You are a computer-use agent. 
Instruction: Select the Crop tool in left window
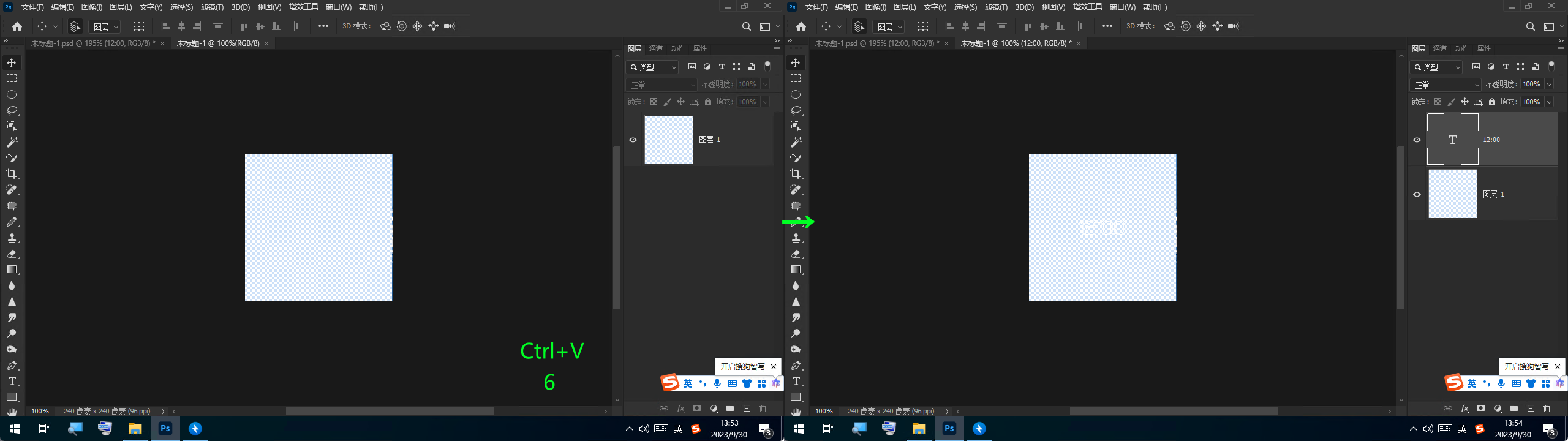(x=12, y=174)
